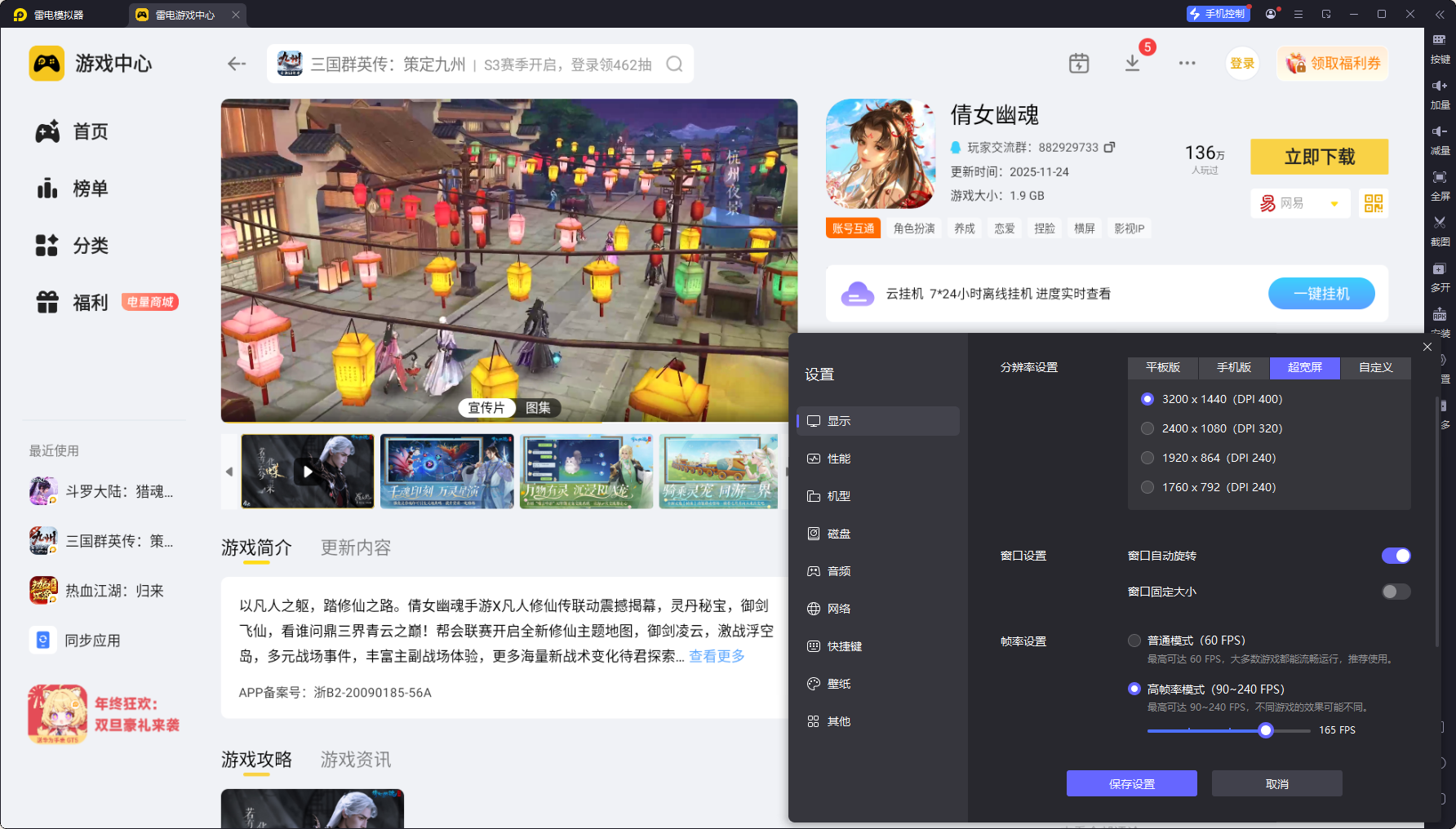Open the 查看更多 link in game intro

tap(717, 656)
